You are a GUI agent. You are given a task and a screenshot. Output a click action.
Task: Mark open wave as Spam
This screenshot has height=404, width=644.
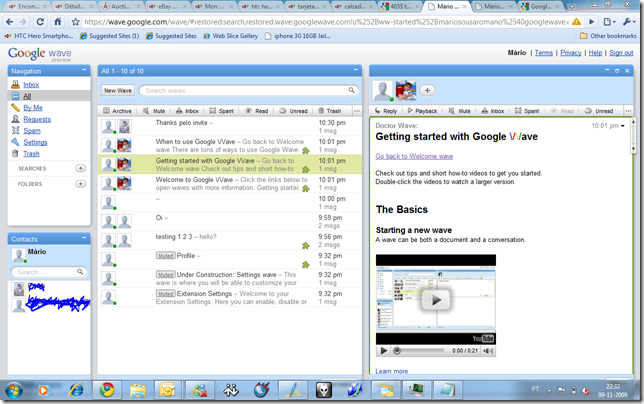click(x=527, y=111)
